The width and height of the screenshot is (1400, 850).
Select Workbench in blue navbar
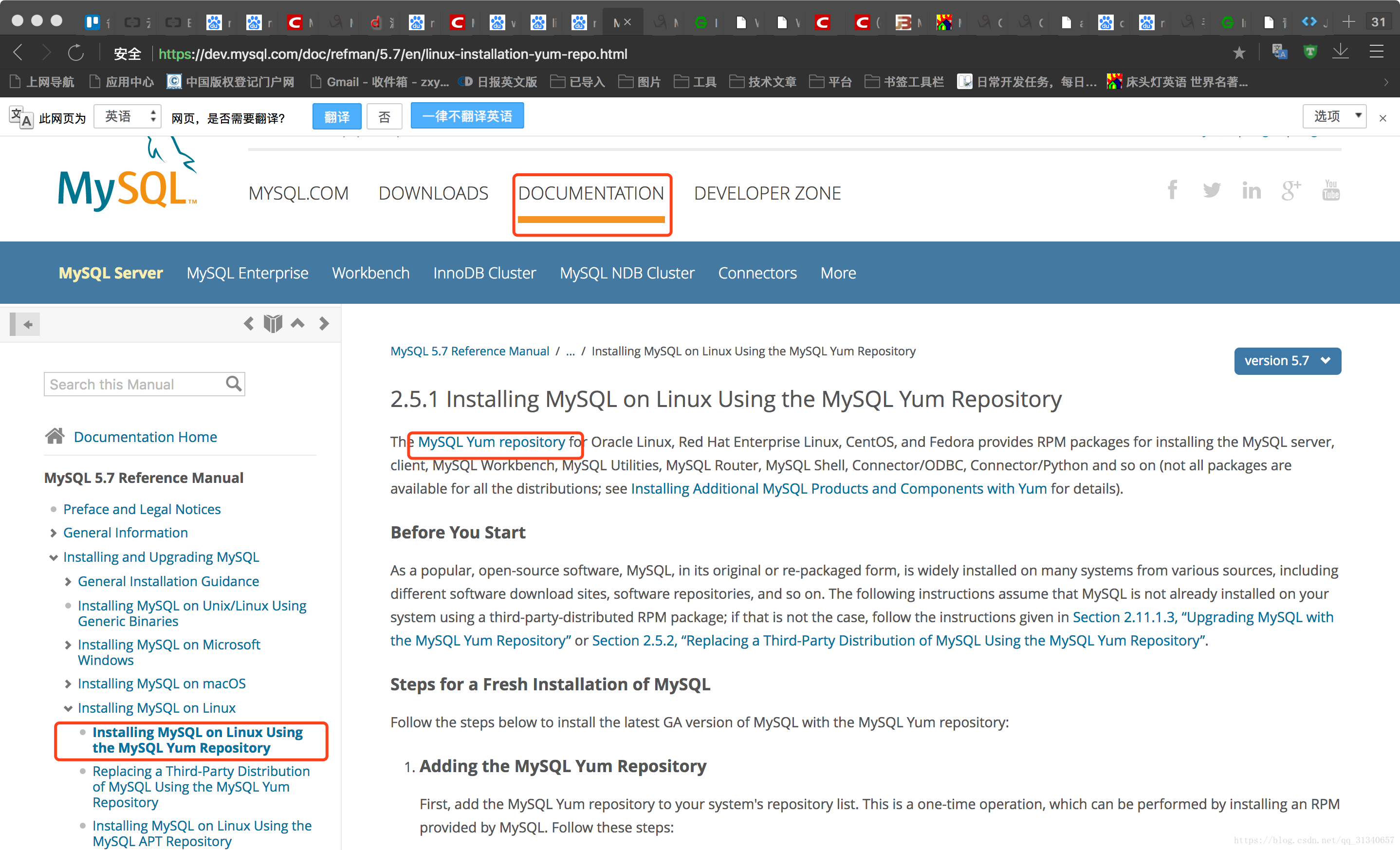point(370,273)
